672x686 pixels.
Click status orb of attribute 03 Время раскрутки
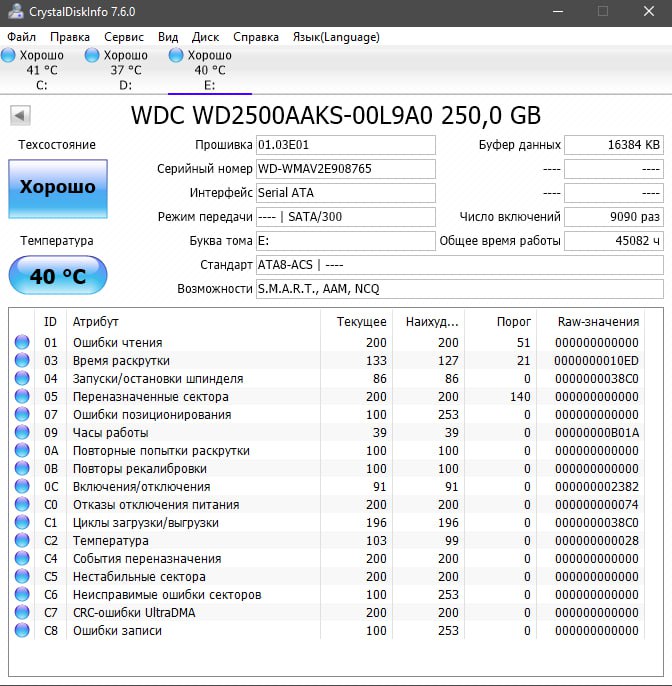pos(22,360)
